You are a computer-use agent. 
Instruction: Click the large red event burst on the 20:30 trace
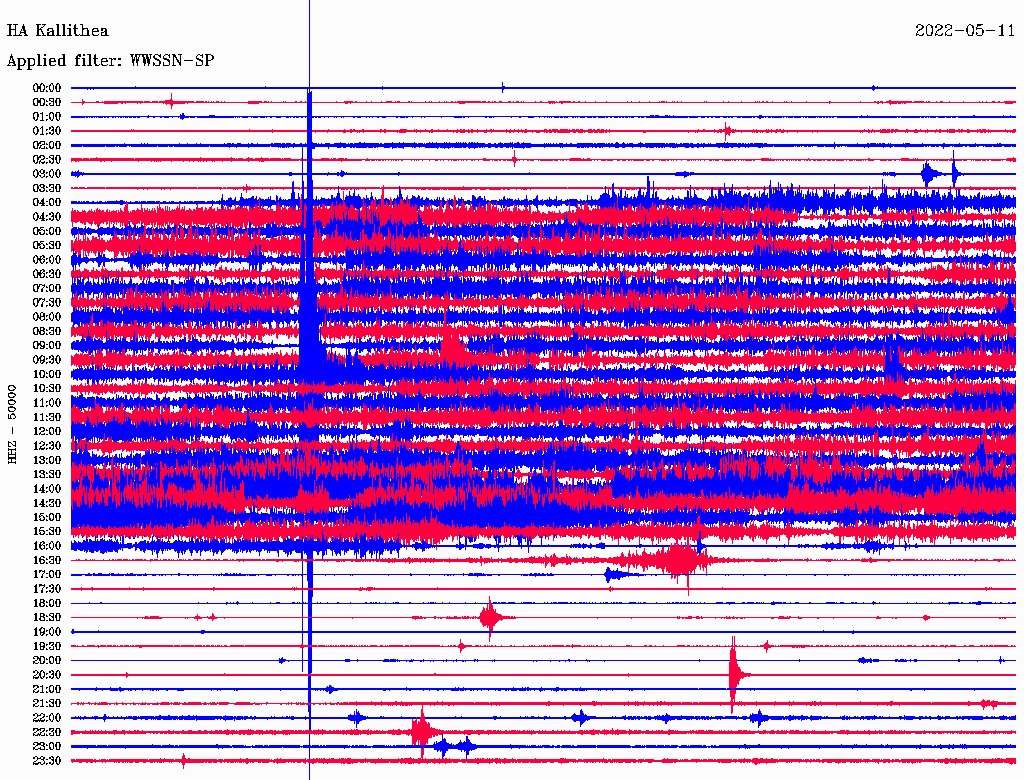[737, 675]
